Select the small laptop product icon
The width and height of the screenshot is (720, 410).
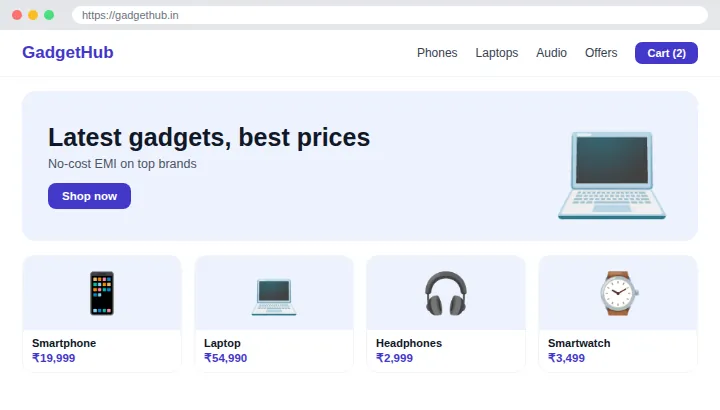pyautogui.click(x=274, y=297)
